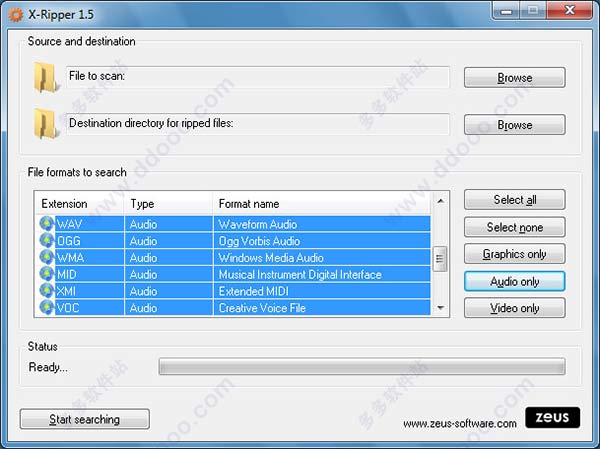This screenshot has width=600, height=449.
Task: Click the Start searching button
Action: 85,419
